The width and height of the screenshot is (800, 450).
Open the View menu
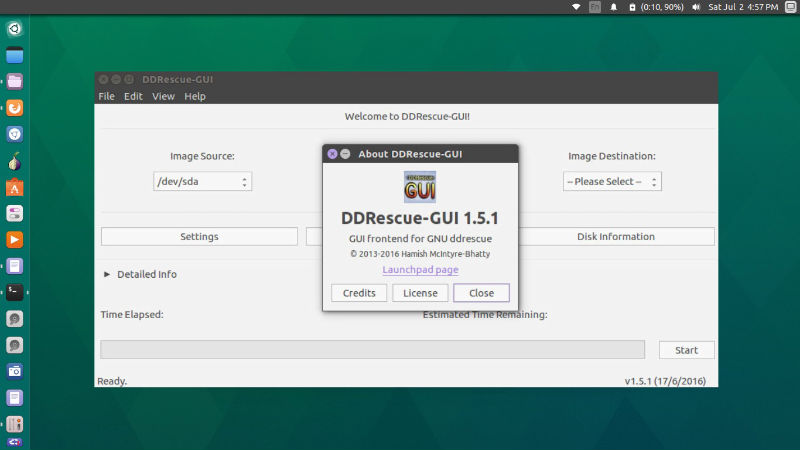(163, 96)
